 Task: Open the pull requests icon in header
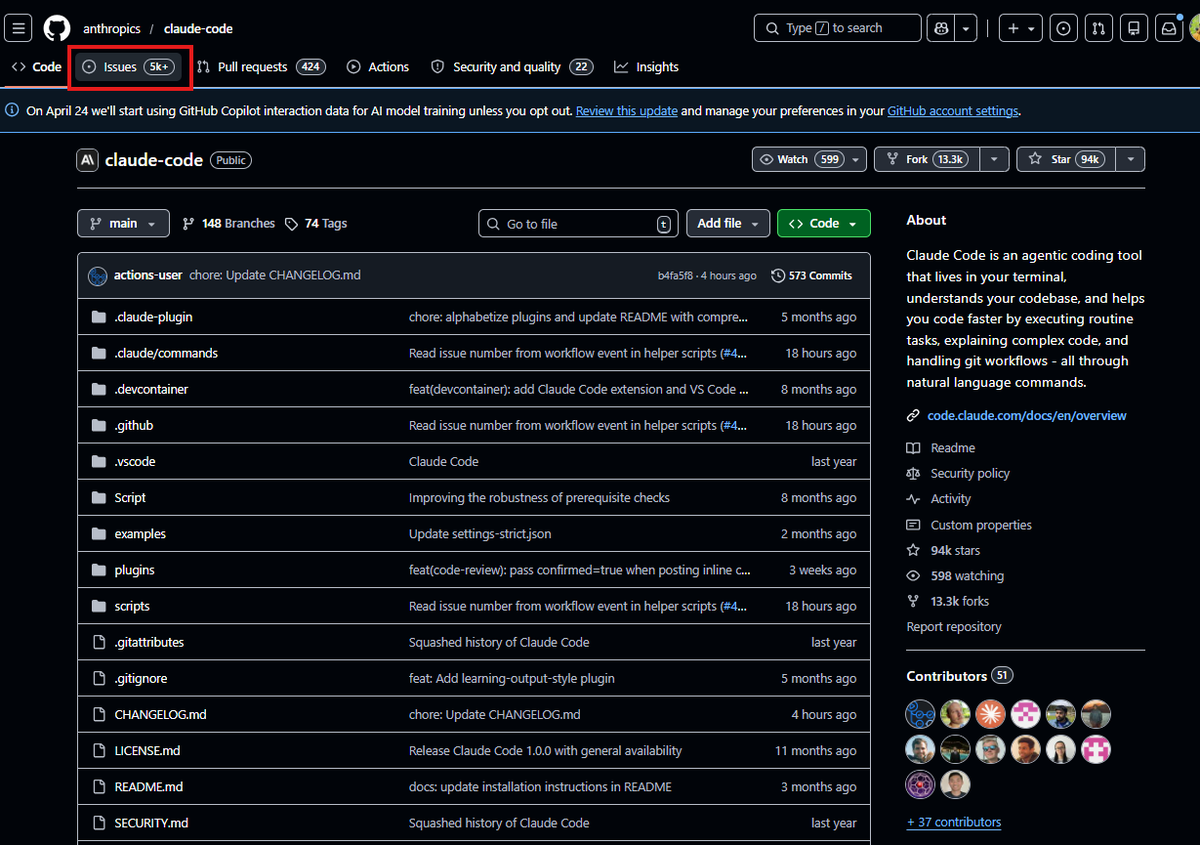tap(1099, 28)
